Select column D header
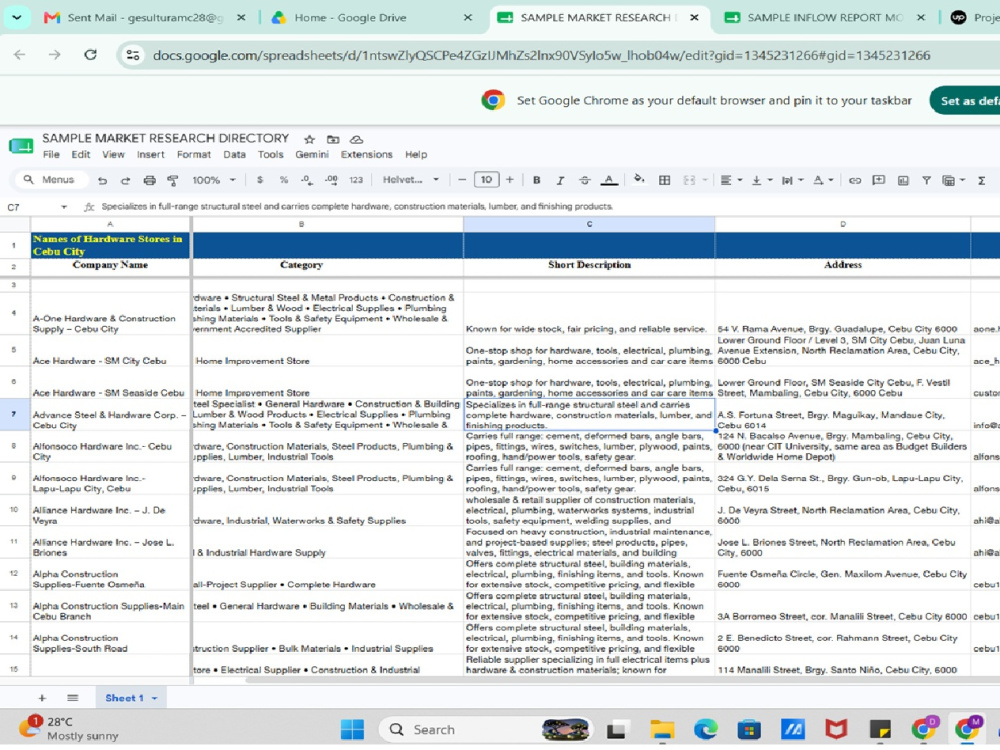Image resolution: width=1000 pixels, height=750 pixels. click(842, 224)
